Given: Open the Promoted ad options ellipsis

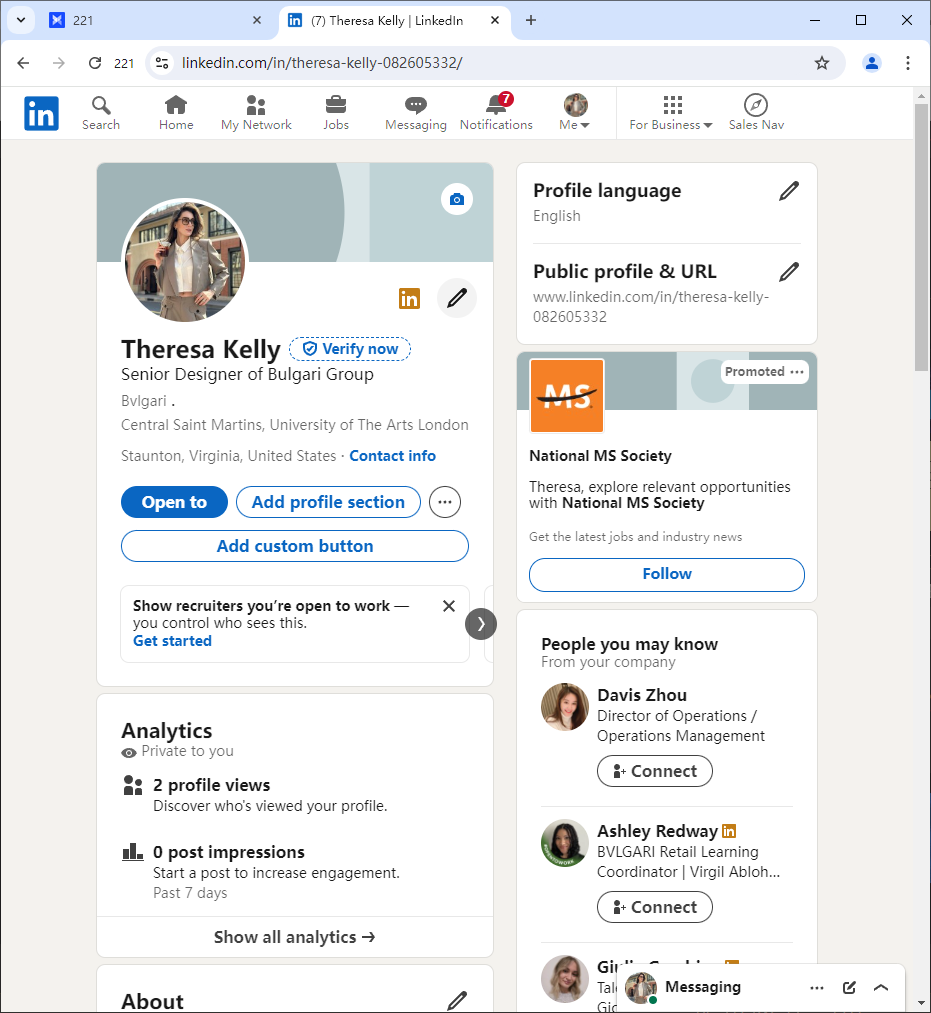Looking at the screenshot, I should (797, 371).
